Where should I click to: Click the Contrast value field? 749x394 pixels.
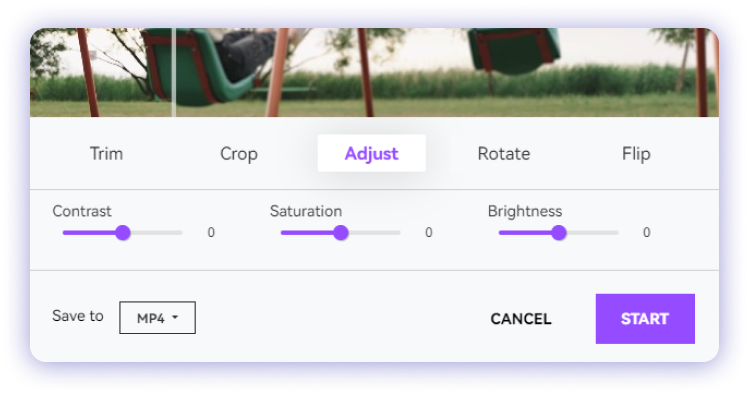[211, 233]
